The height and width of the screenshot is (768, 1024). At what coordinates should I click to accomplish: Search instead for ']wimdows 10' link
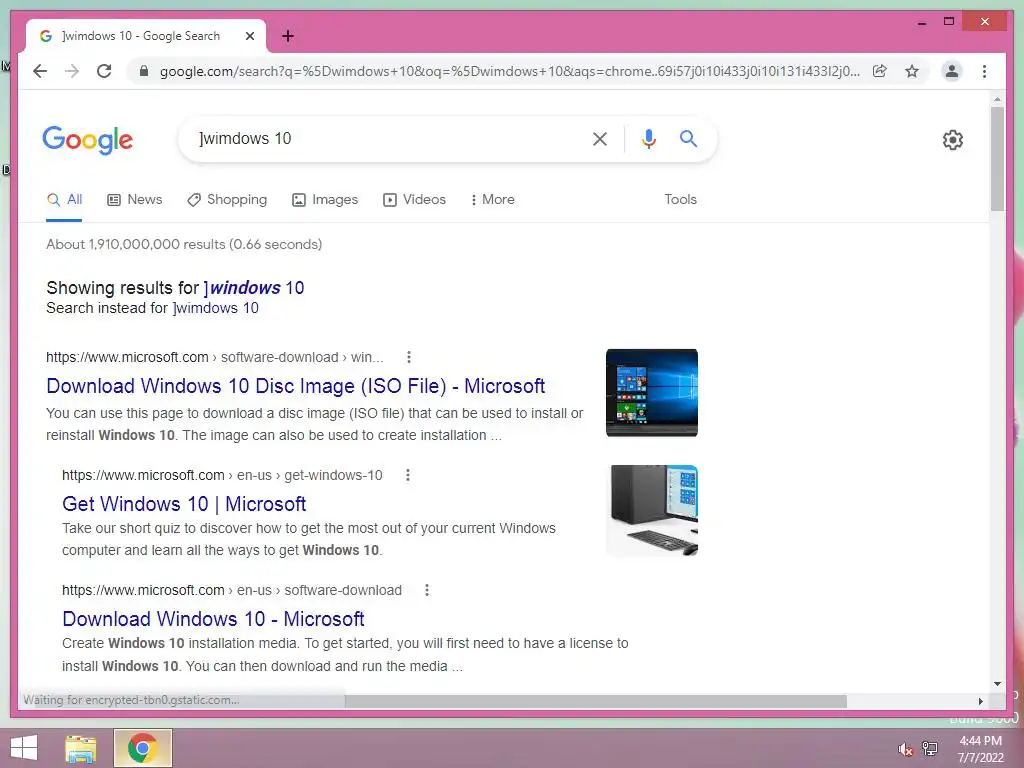tap(216, 308)
